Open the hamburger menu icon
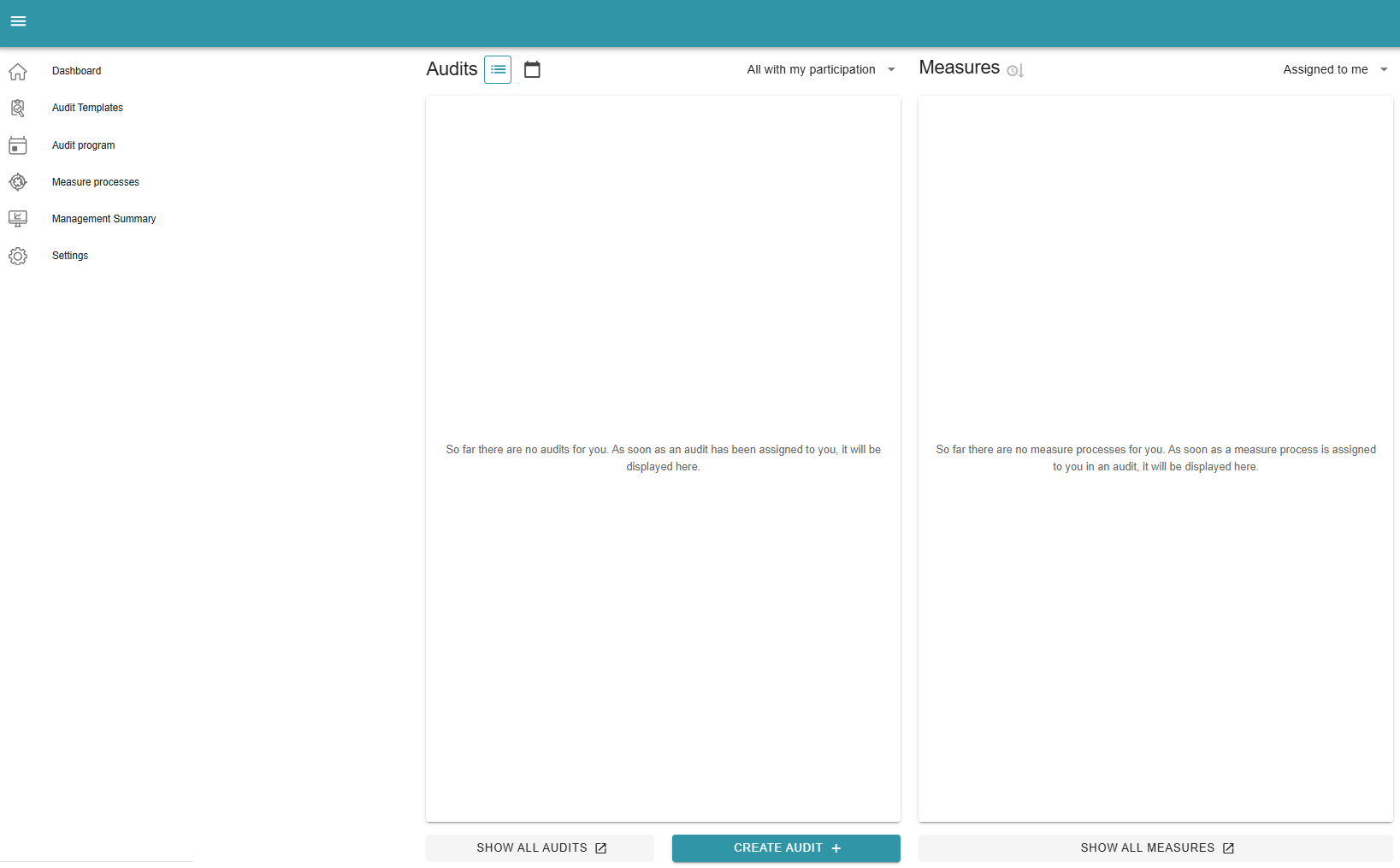Image resolution: width=1400 pixels, height=868 pixels. [18, 21]
